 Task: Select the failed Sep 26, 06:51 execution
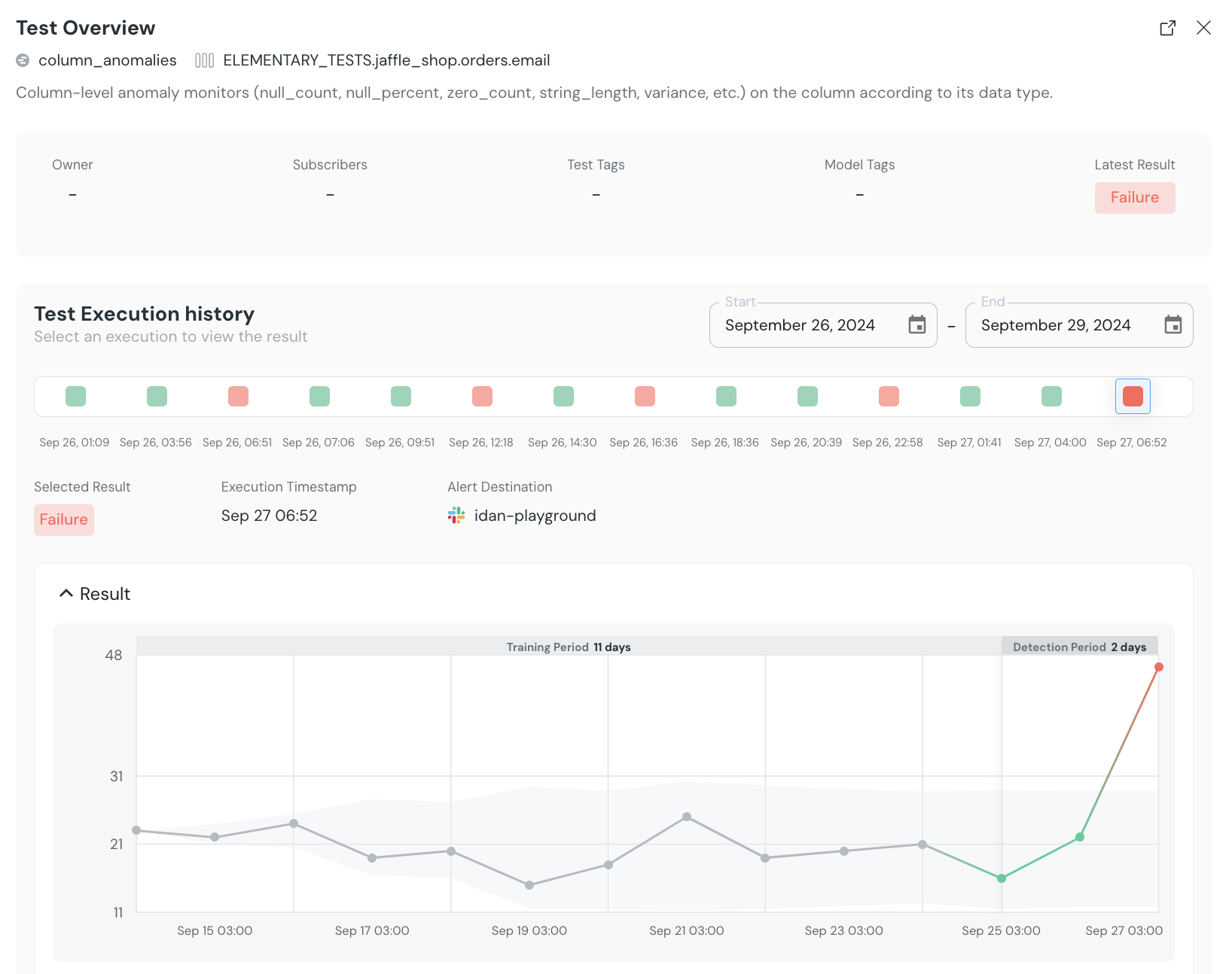pyautogui.click(x=238, y=396)
